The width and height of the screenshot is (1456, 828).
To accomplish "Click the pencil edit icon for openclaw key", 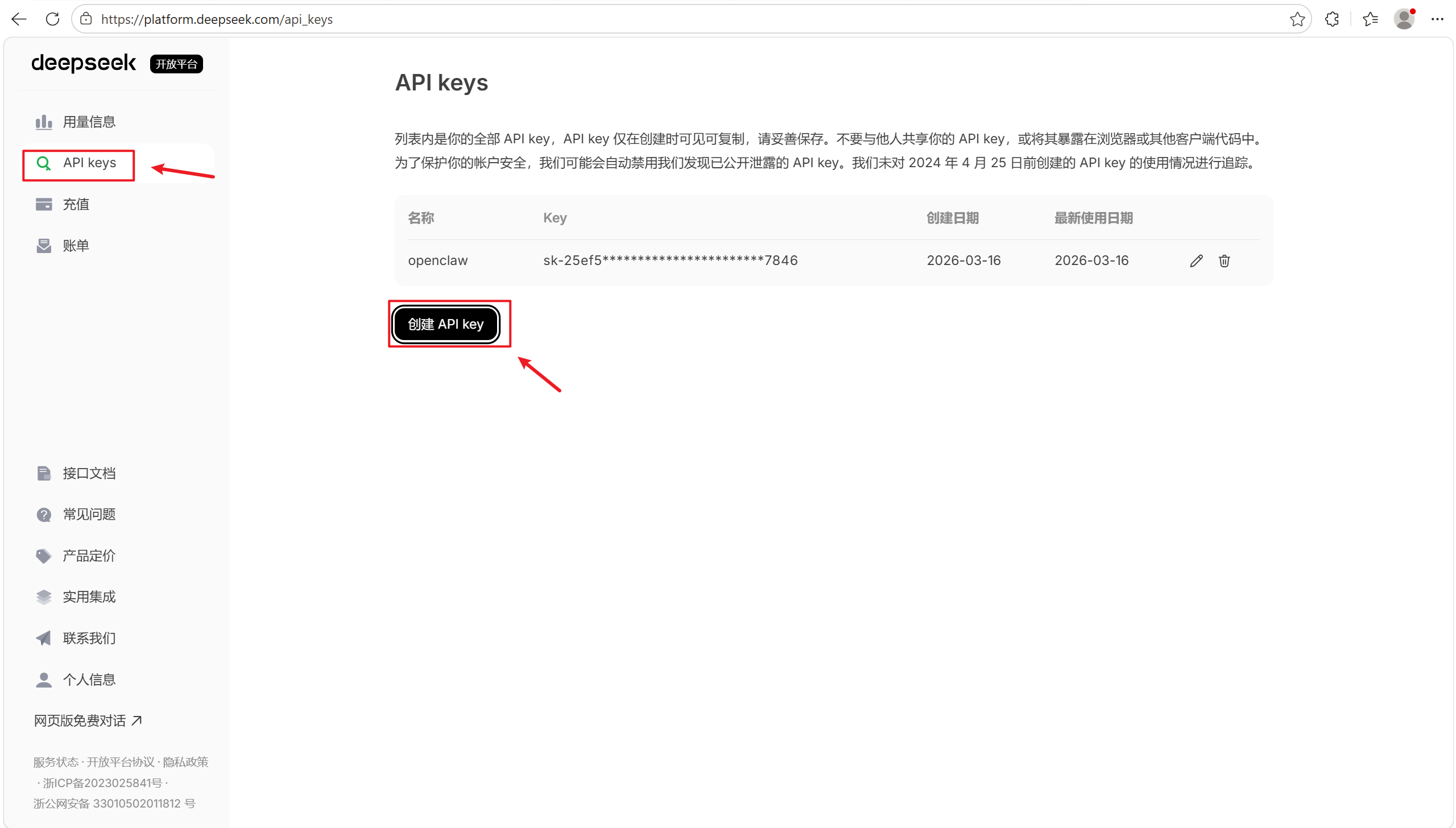I will [1196, 260].
